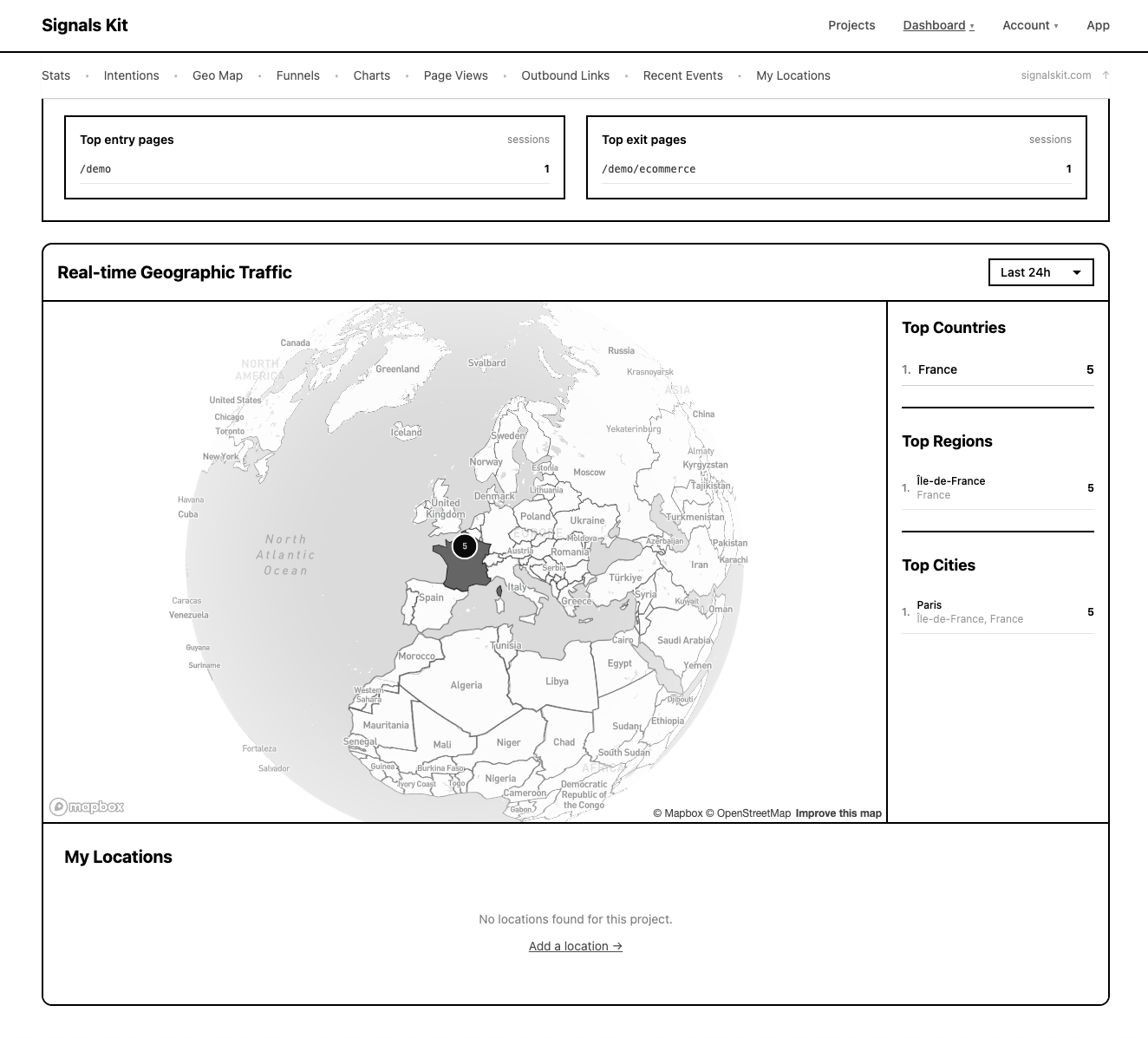Open the Funnels section

297,75
